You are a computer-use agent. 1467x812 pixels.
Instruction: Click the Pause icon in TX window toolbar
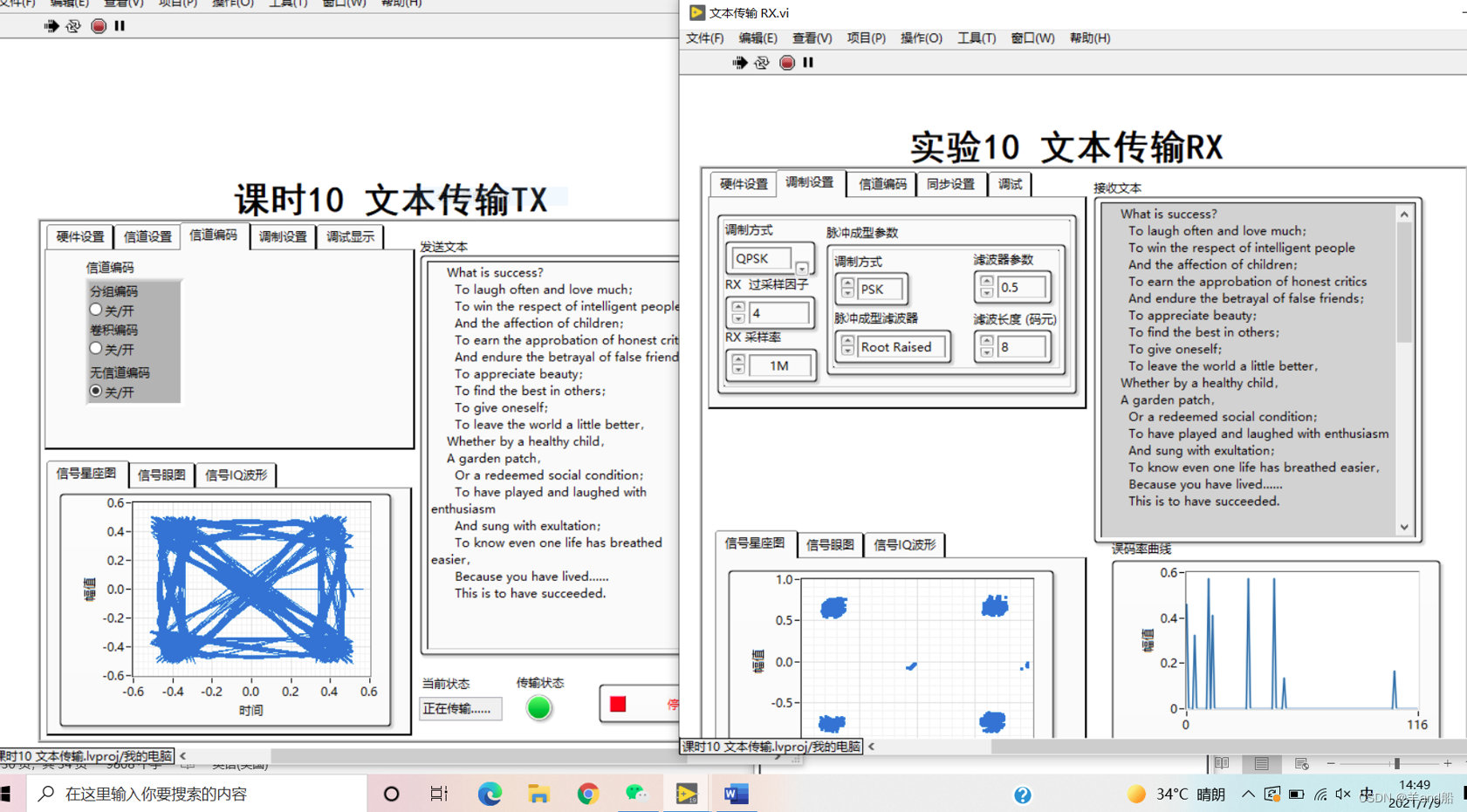click(x=120, y=26)
